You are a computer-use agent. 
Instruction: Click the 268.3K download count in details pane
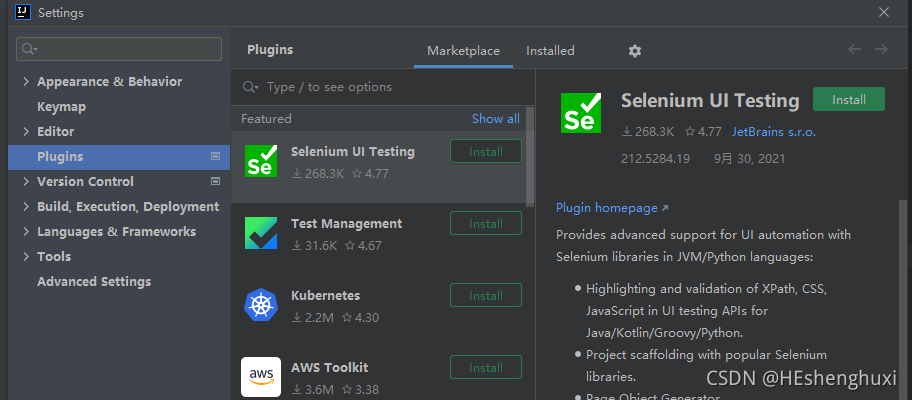point(648,132)
